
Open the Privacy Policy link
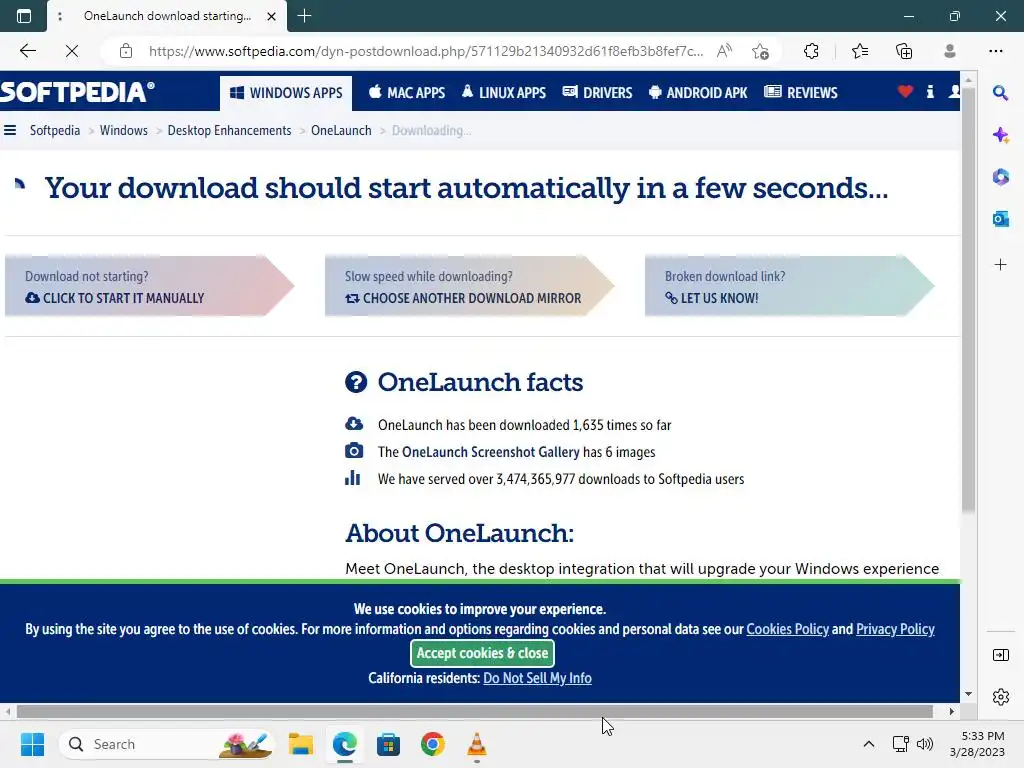tap(895, 629)
